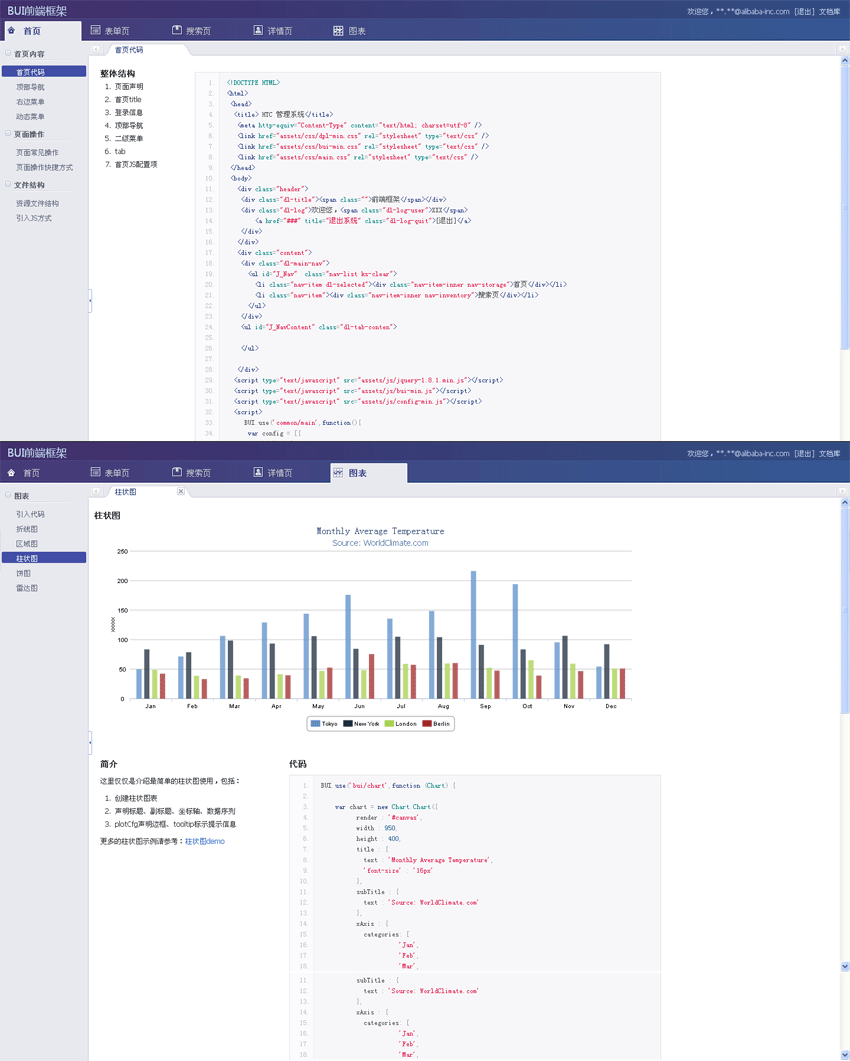
Task: Close the 柱状图 tab with its X icon
Action: [x=181, y=492]
